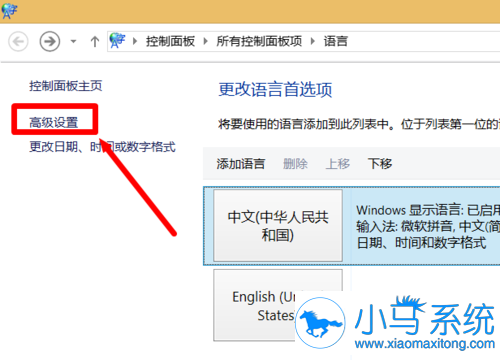Click the 输入法: 微软拼音 text
The image size is (500, 360).
point(428,227)
